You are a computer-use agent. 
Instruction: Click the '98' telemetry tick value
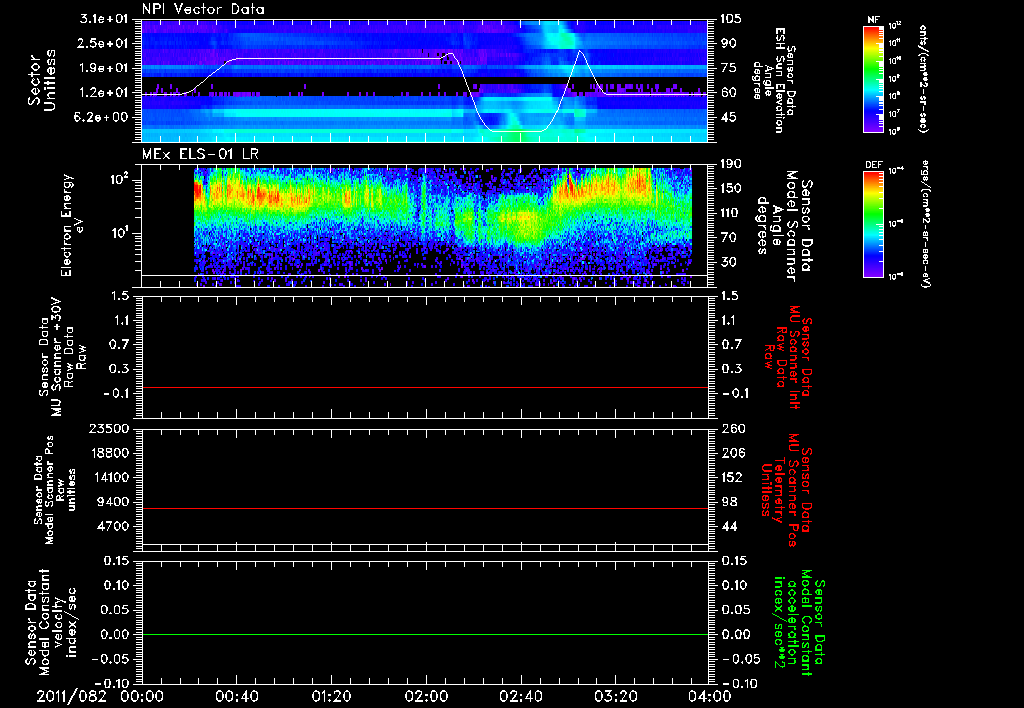pos(729,502)
